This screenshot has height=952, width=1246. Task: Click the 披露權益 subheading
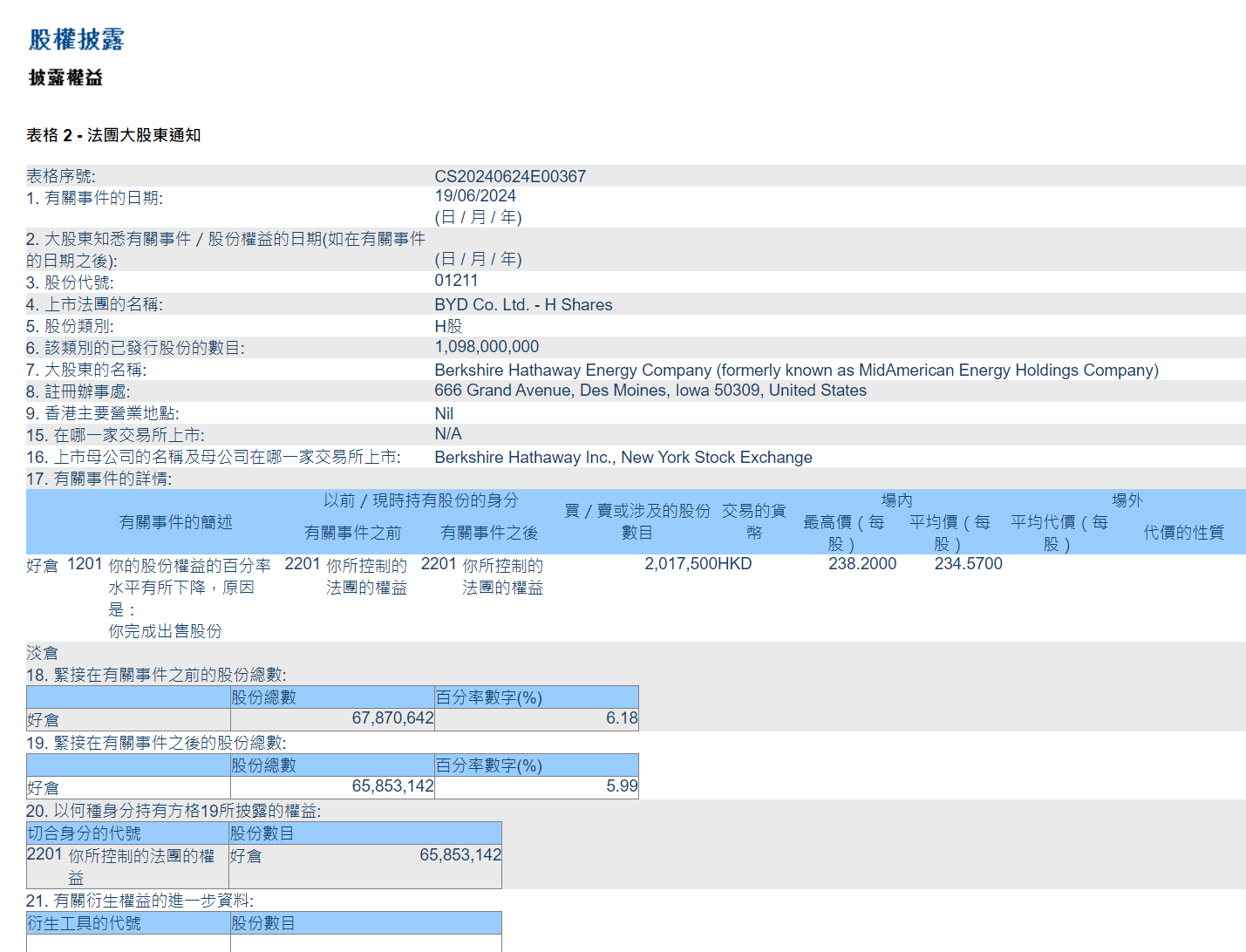(x=66, y=78)
